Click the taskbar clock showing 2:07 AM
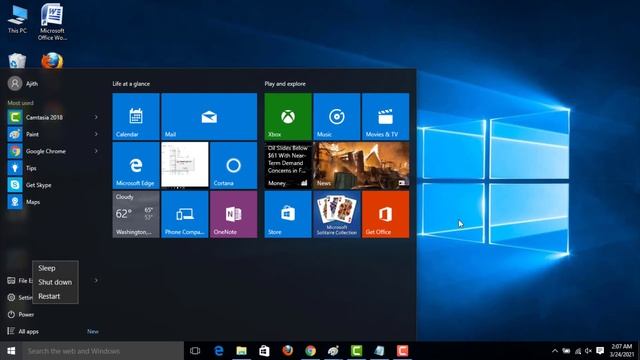Viewport: 640px width, 360px height. tap(622, 351)
